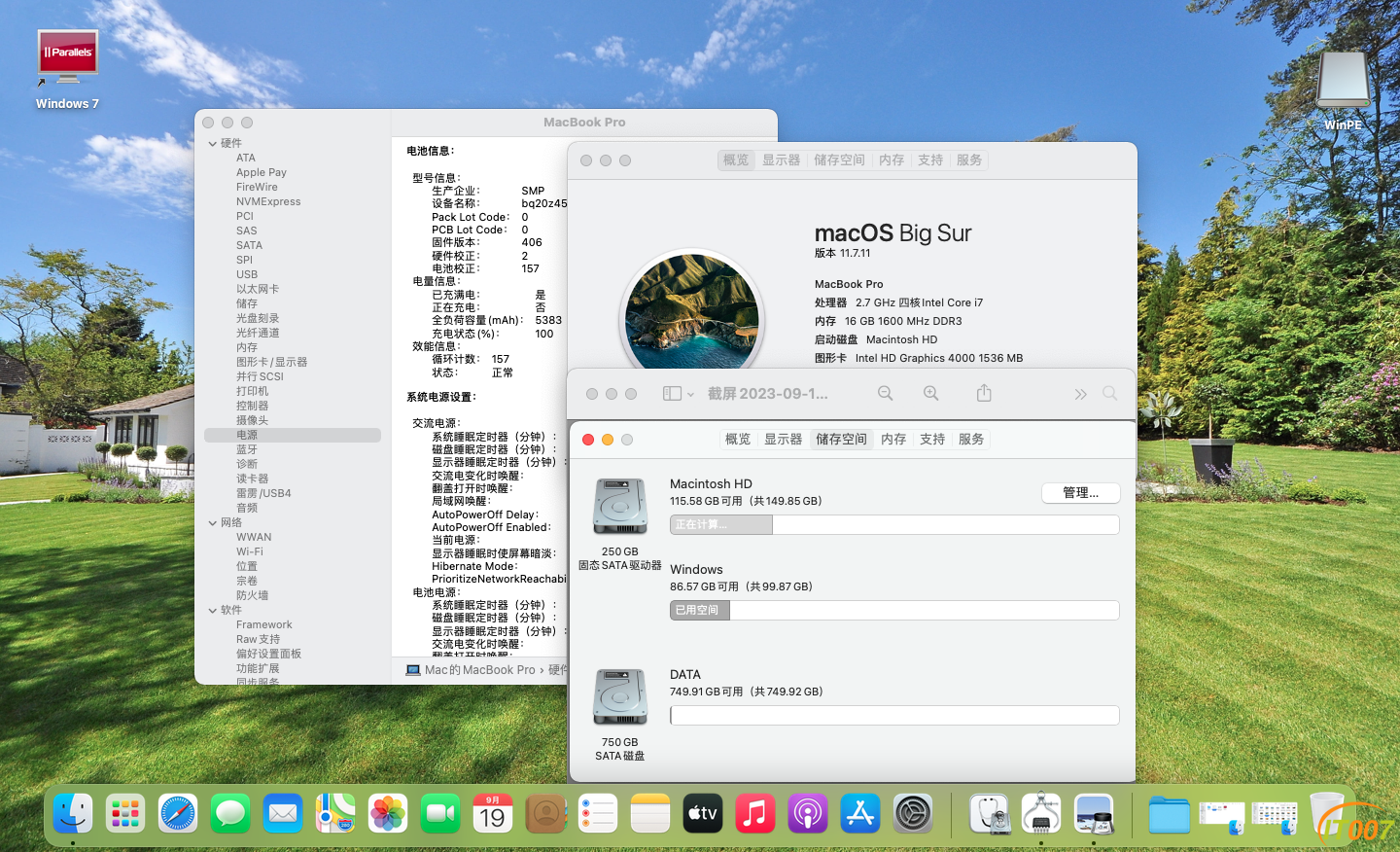Click the 版本 11.7.11 version text
This screenshot has height=852, width=1400.
tap(843, 254)
